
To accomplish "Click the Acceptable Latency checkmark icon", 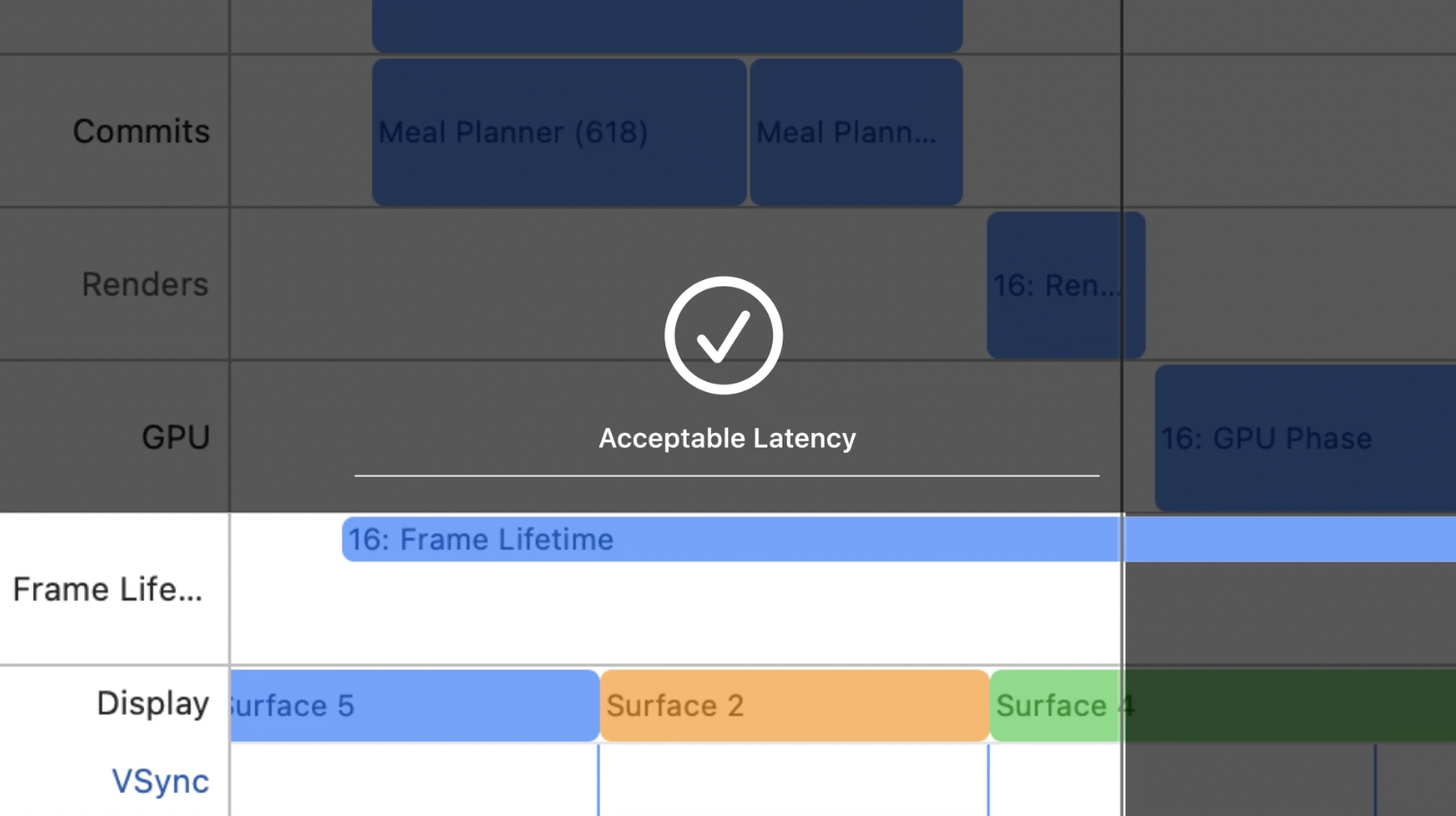I will [724, 336].
